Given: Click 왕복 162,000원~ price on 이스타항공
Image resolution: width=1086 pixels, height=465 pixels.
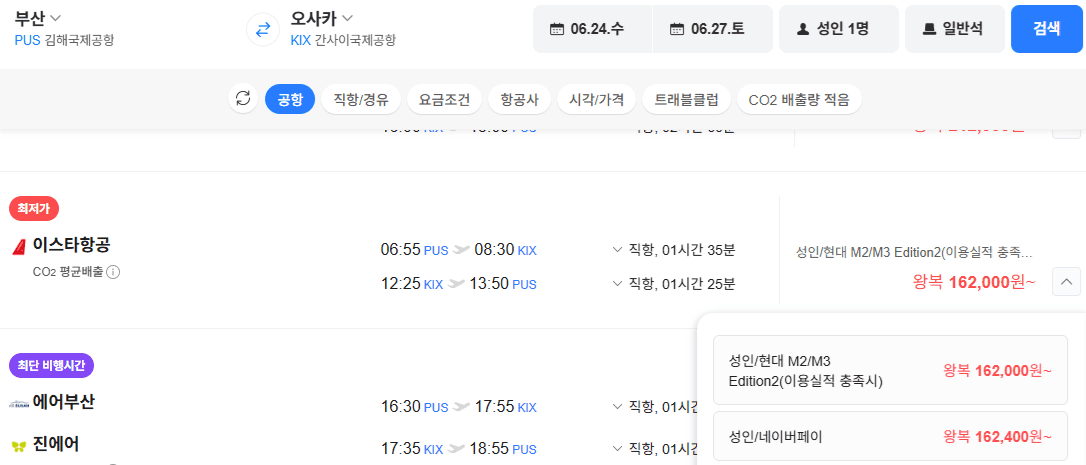Looking at the screenshot, I should pyautogui.click(x=975, y=282).
